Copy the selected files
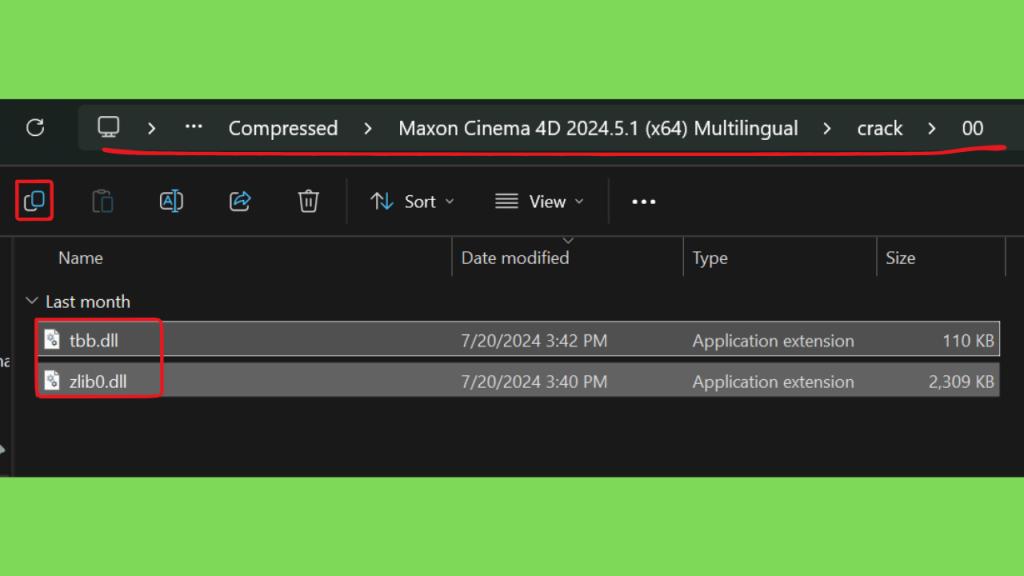The height and width of the screenshot is (576, 1024). 34,201
